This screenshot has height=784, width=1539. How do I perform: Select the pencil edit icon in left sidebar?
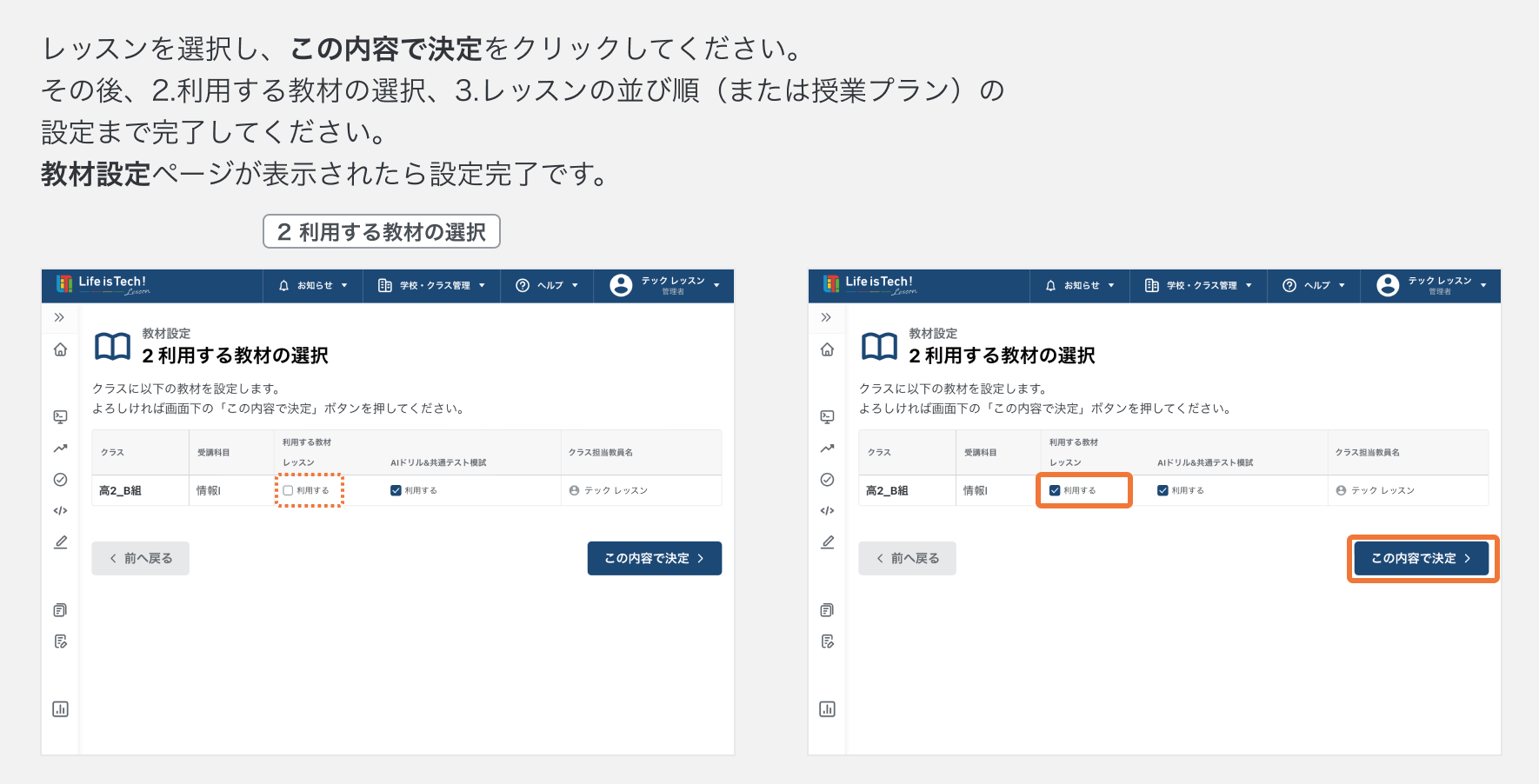click(x=60, y=542)
